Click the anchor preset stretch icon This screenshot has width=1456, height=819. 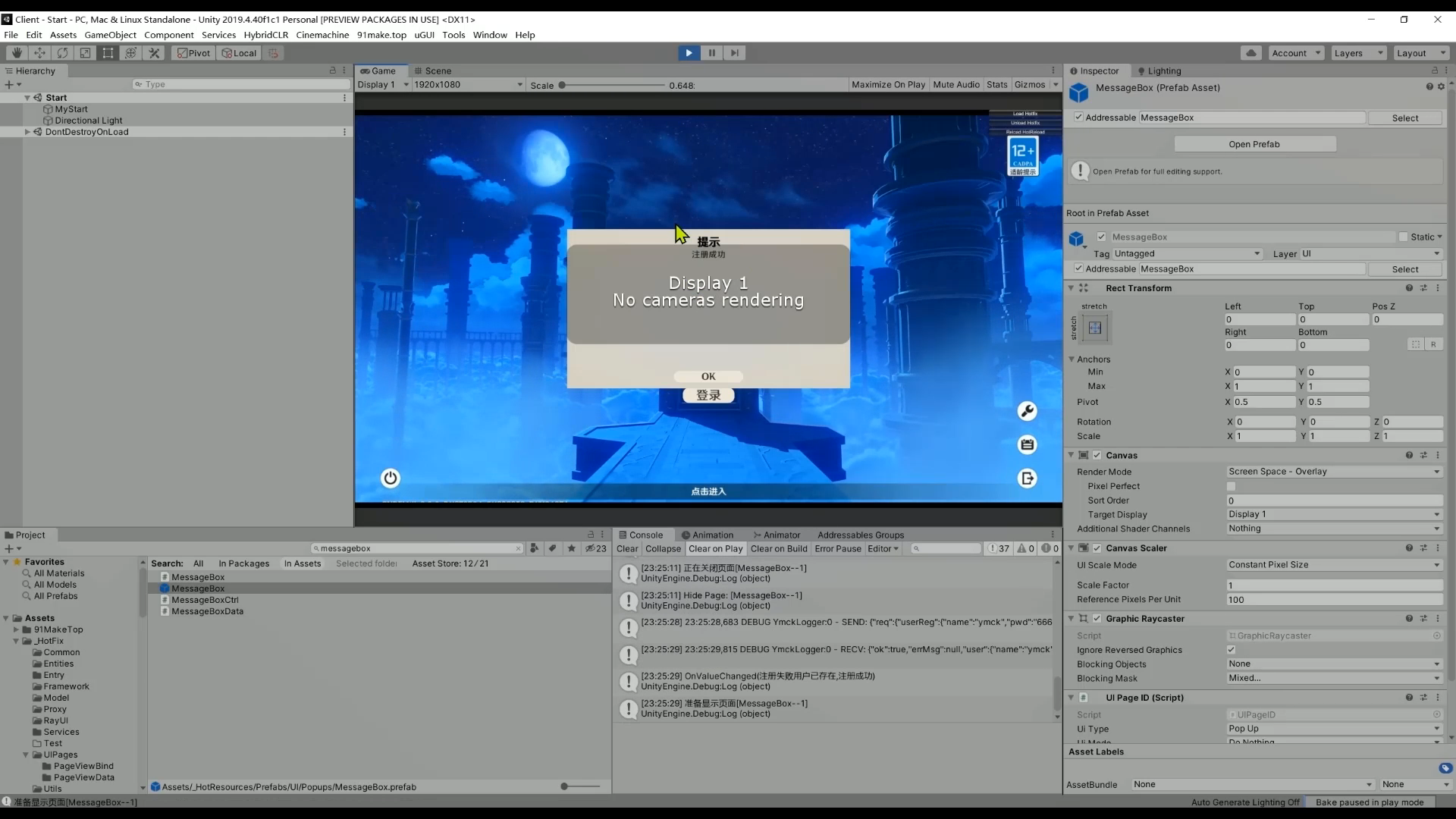[1095, 328]
